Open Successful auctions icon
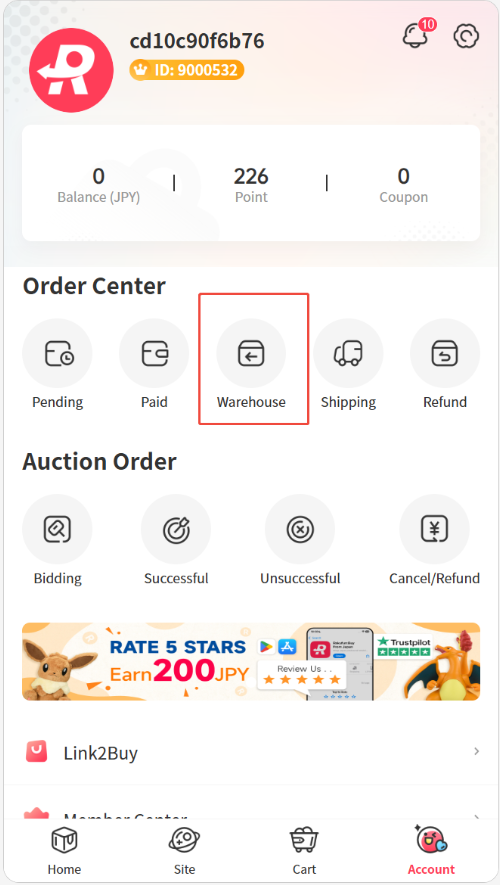Screen dimensions: 500x885 click(x=176, y=529)
